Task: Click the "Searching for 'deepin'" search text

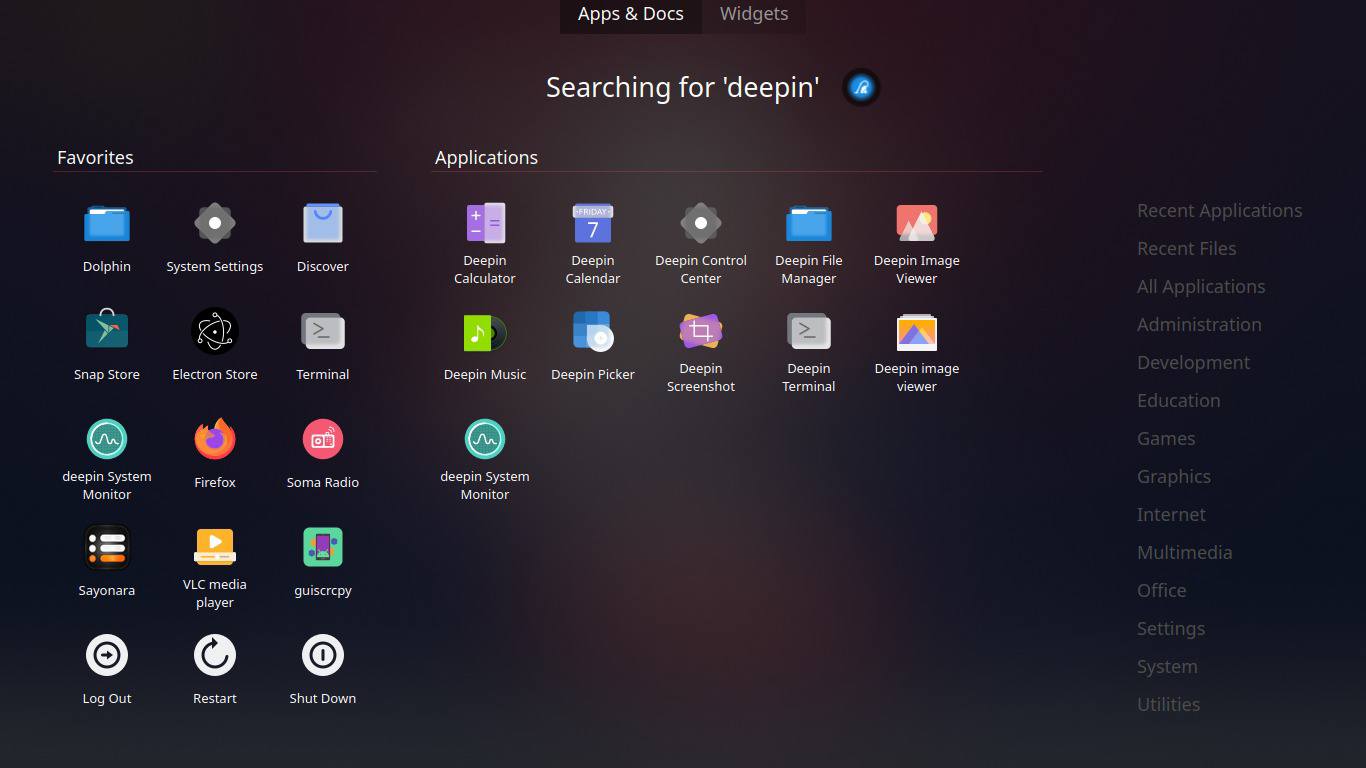Action: point(682,88)
